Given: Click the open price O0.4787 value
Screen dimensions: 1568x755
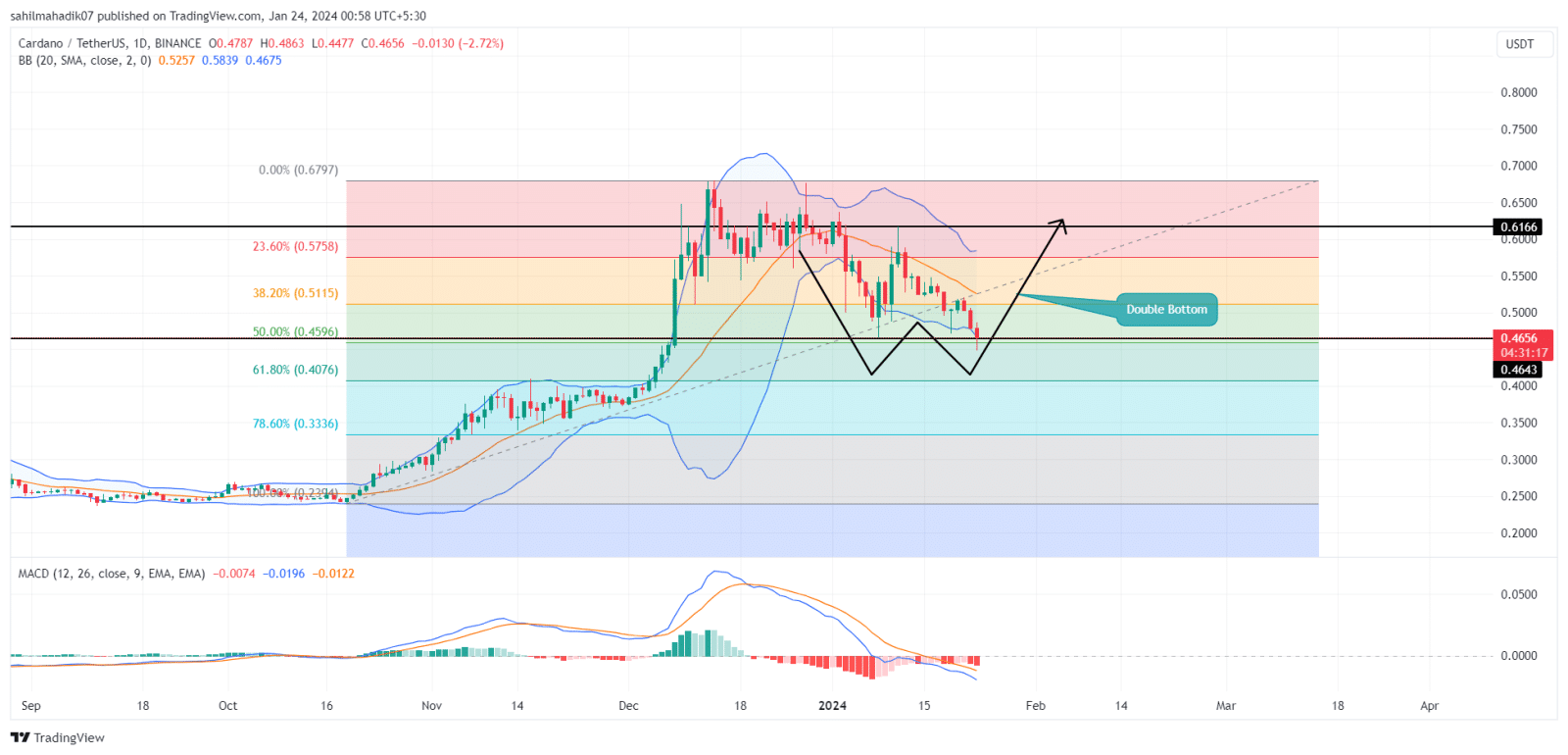Looking at the screenshot, I should [x=230, y=43].
